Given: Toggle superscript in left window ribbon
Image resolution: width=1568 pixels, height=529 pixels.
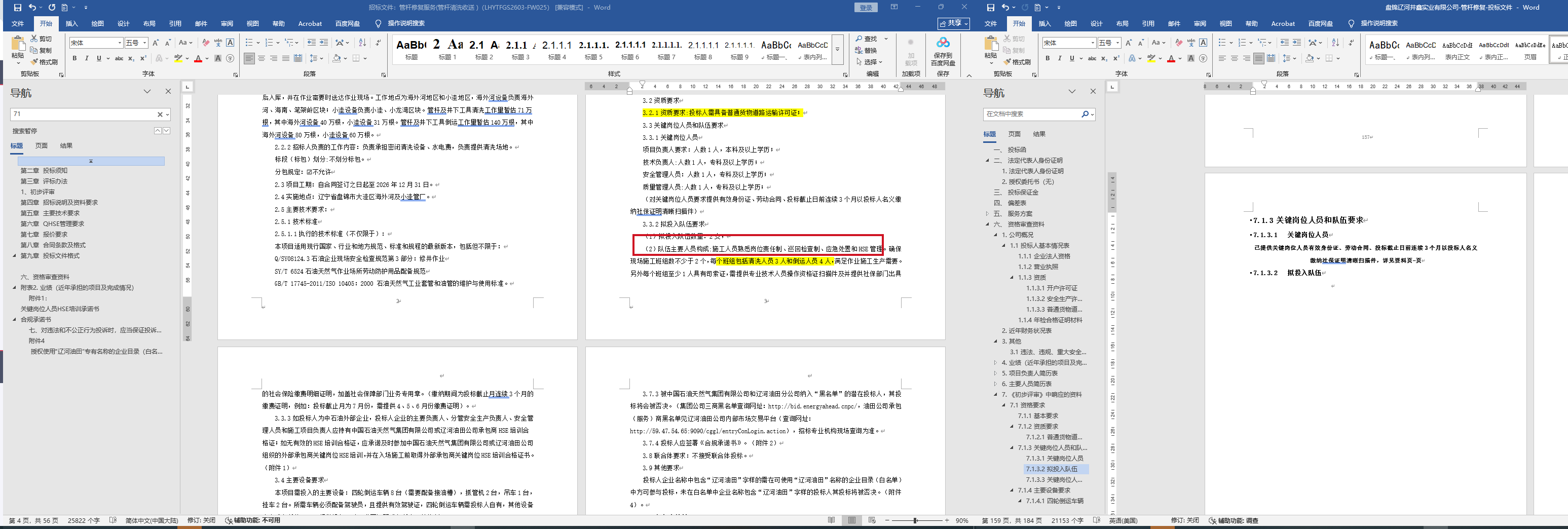Looking at the screenshot, I should [143, 58].
